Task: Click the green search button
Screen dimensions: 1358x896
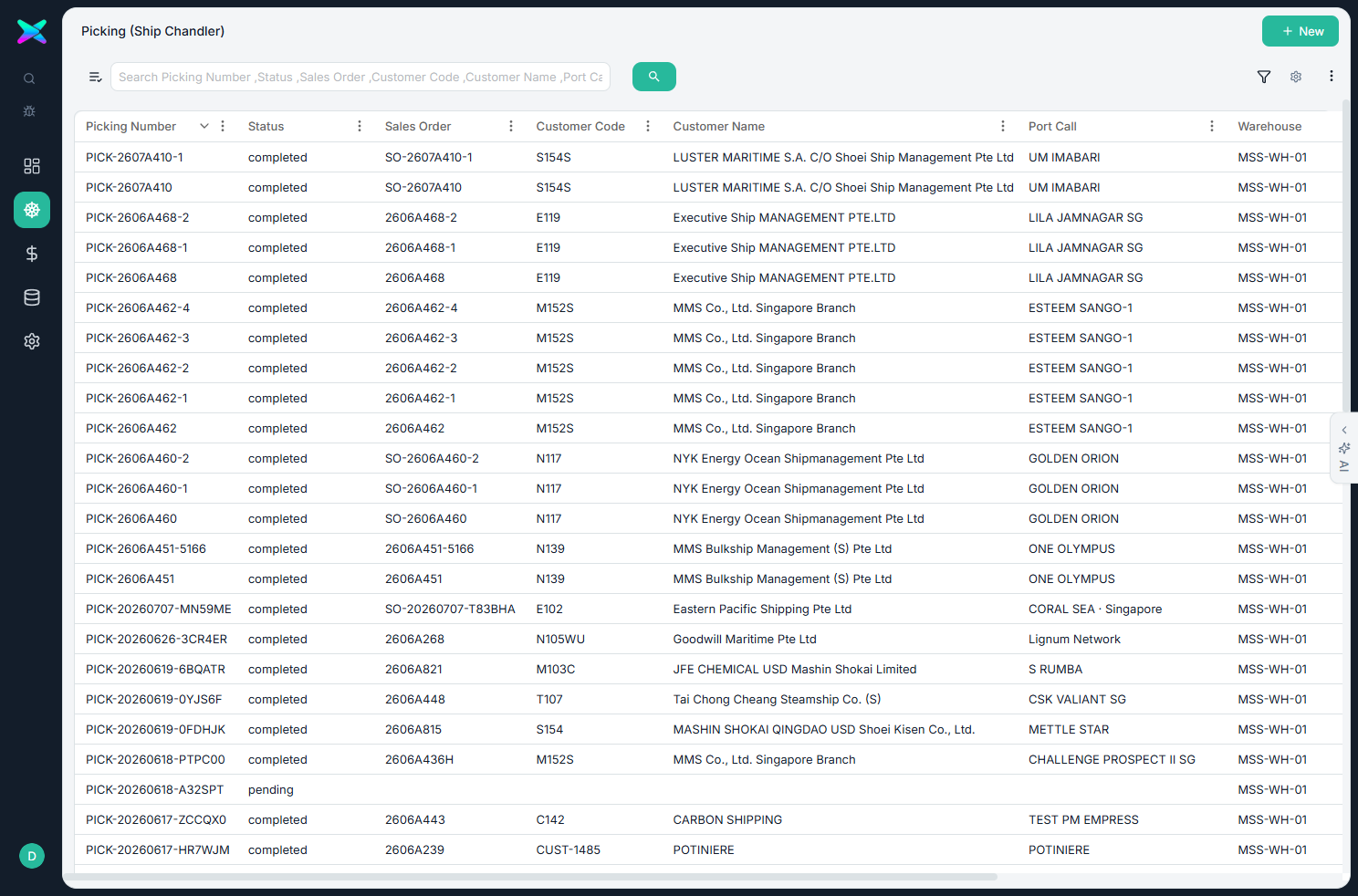Action: tap(654, 77)
